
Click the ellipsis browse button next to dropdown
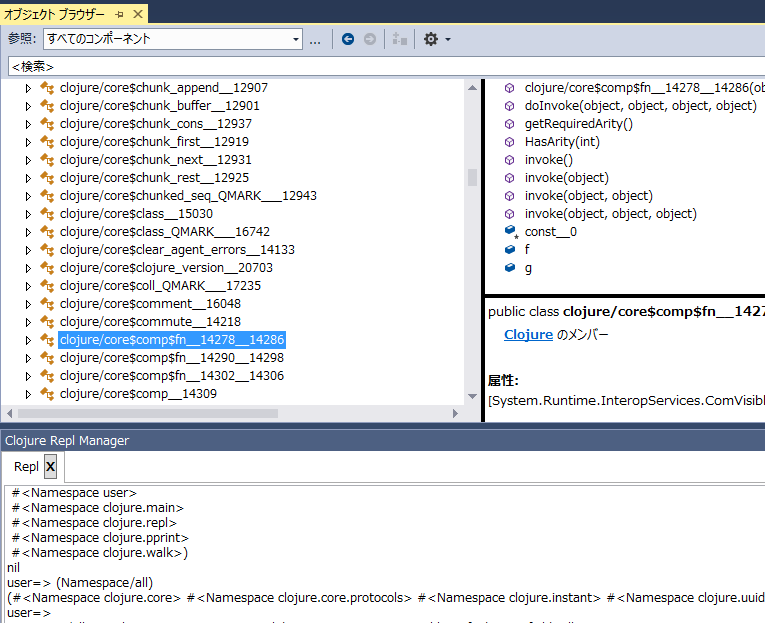[315, 40]
